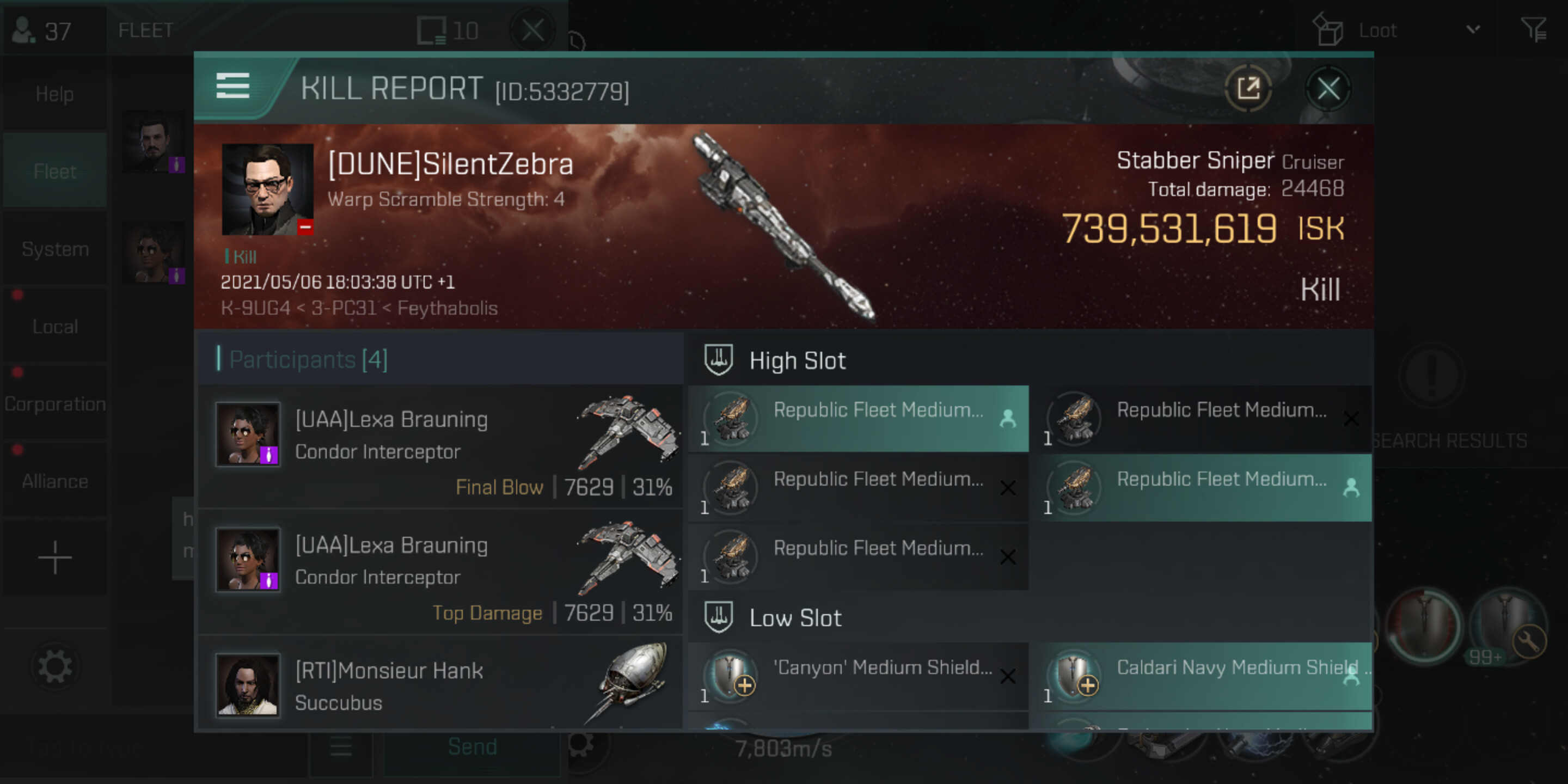
Task: Select the 'Canyon' Medium Shield module
Action: coord(858,676)
